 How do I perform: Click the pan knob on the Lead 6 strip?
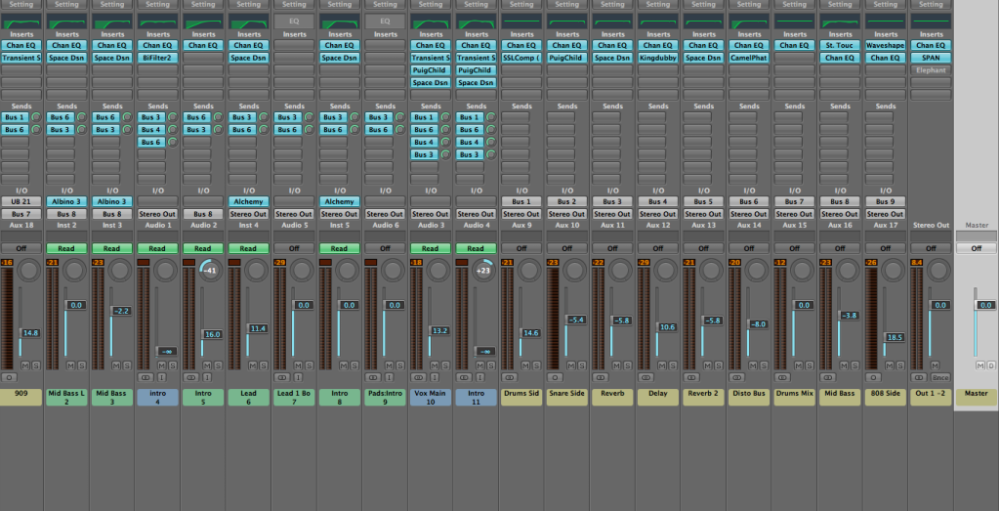click(x=256, y=270)
